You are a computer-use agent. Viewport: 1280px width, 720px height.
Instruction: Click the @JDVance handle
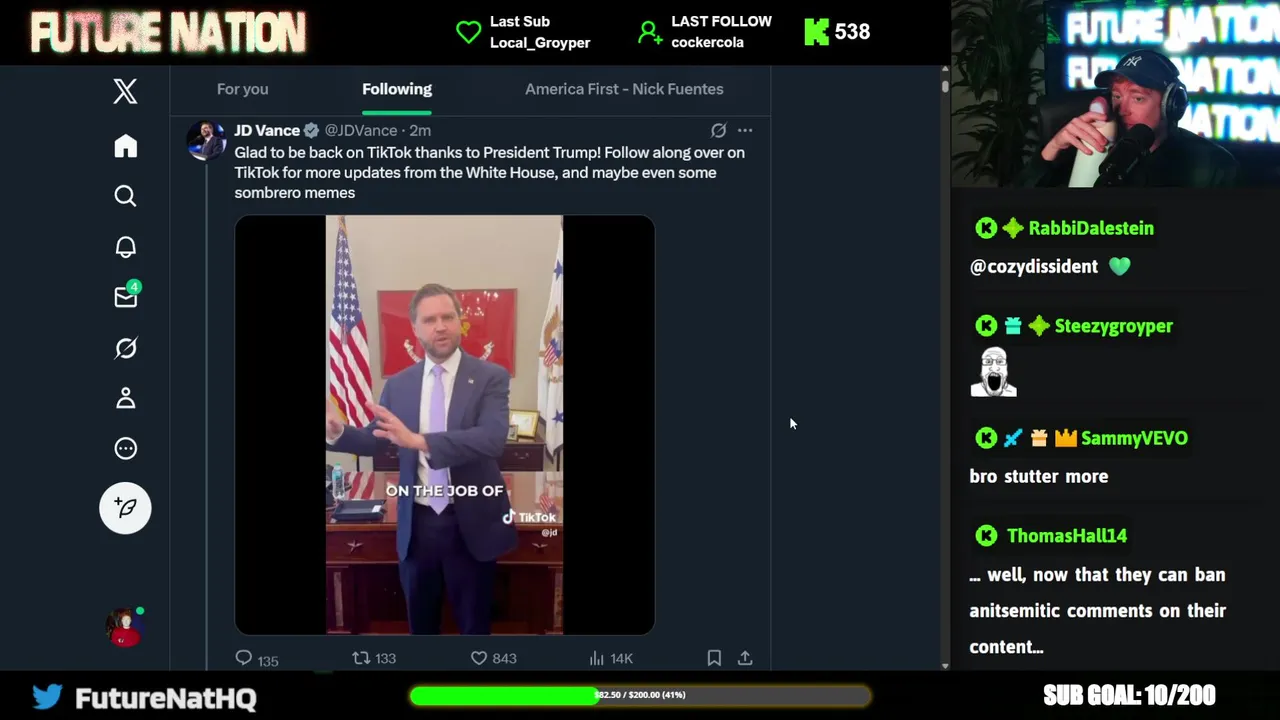[361, 131]
